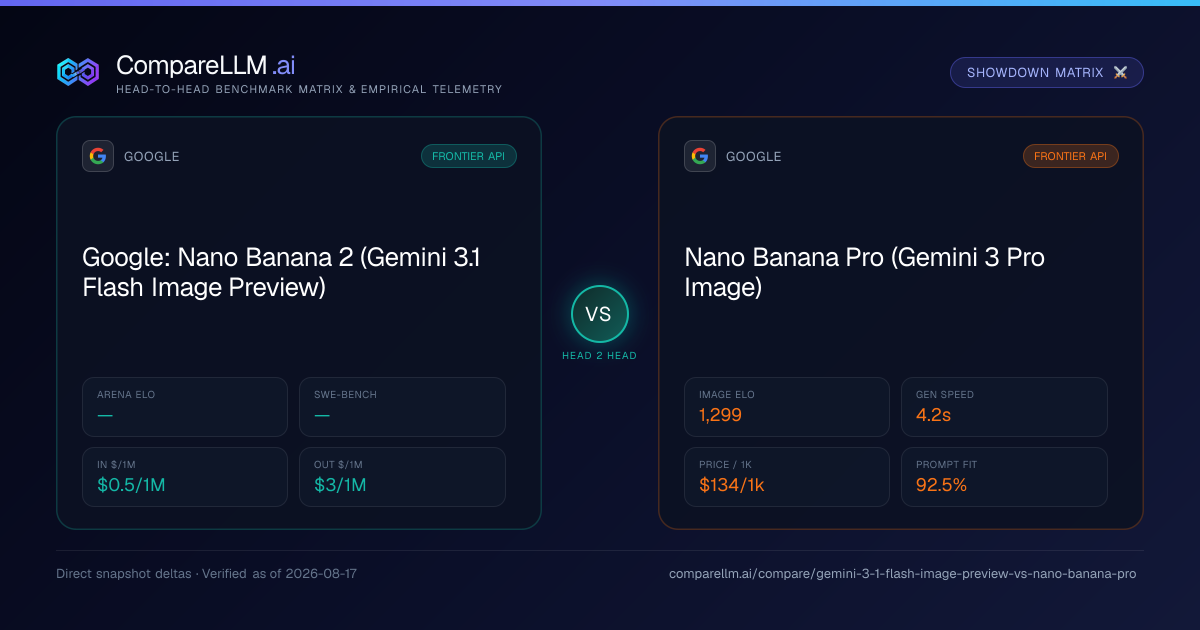Click the Nano Banana Pro model title
The width and height of the screenshot is (1200, 630).
(865, 272)
